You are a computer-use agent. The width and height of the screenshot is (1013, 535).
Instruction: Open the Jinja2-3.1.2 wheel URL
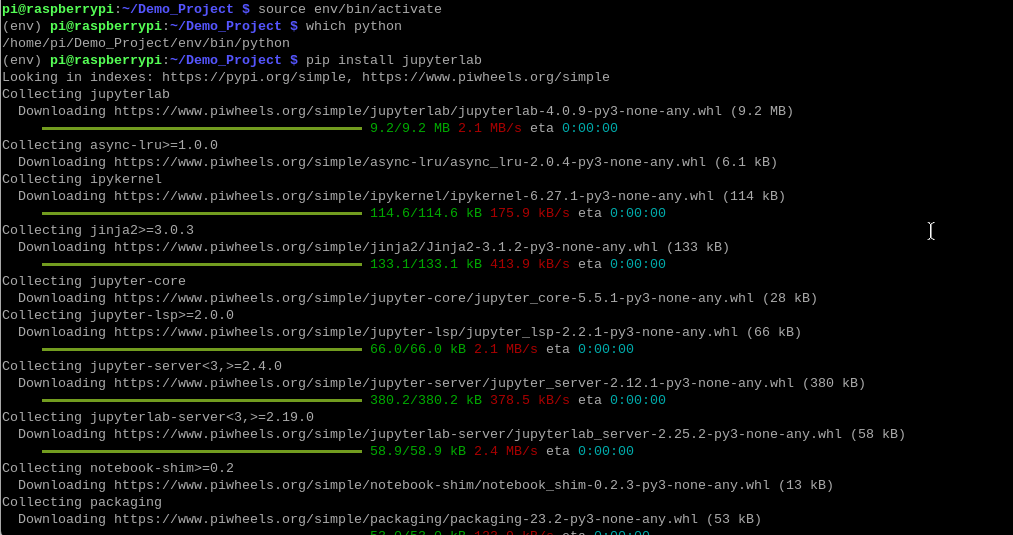(x=386, y=247)
